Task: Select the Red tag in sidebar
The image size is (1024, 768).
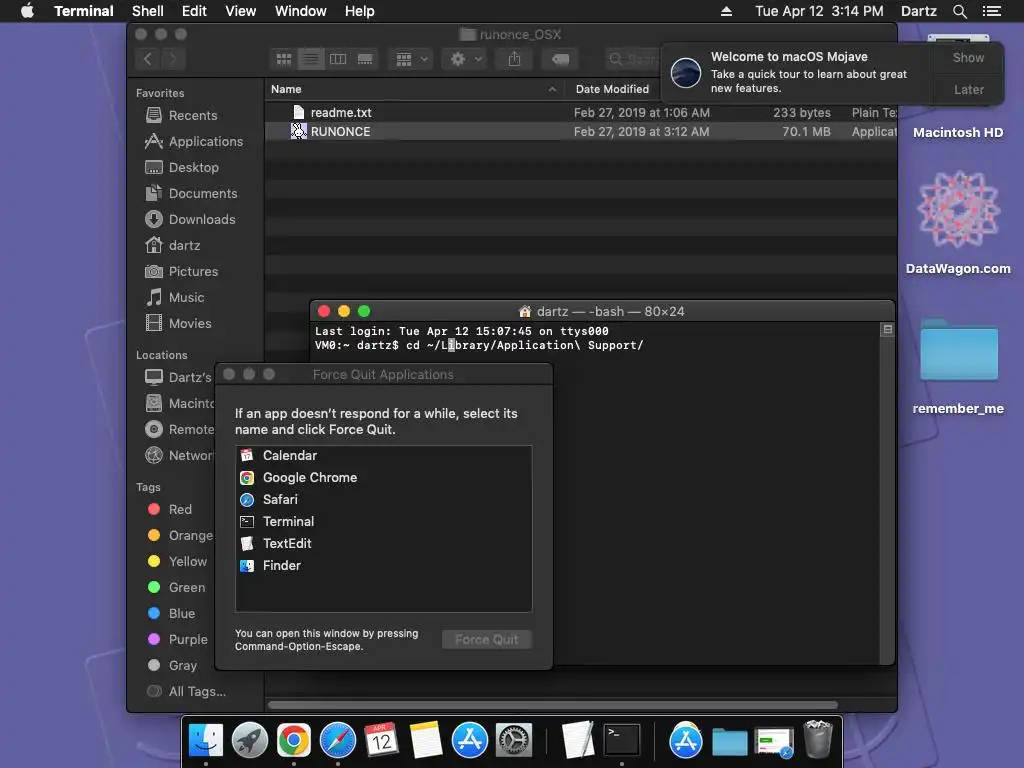Action: (170, 509)
